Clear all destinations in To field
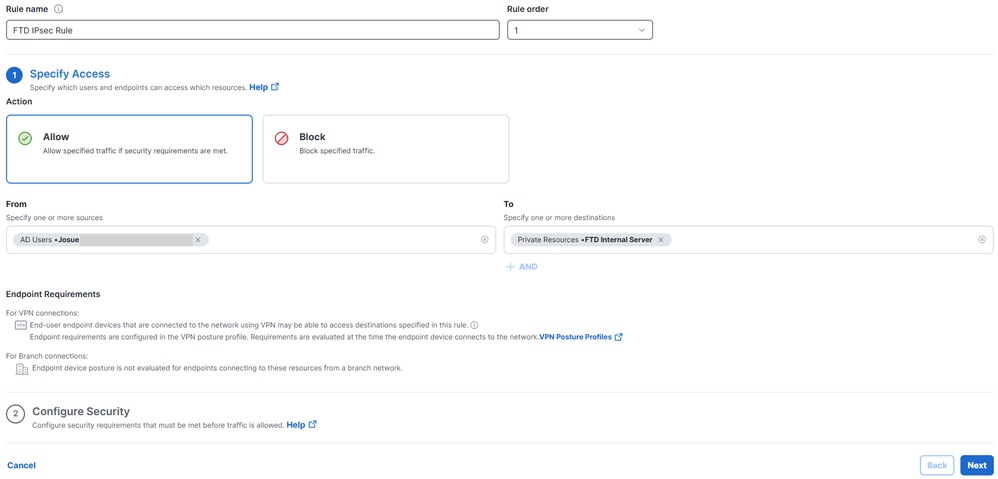 982,240
